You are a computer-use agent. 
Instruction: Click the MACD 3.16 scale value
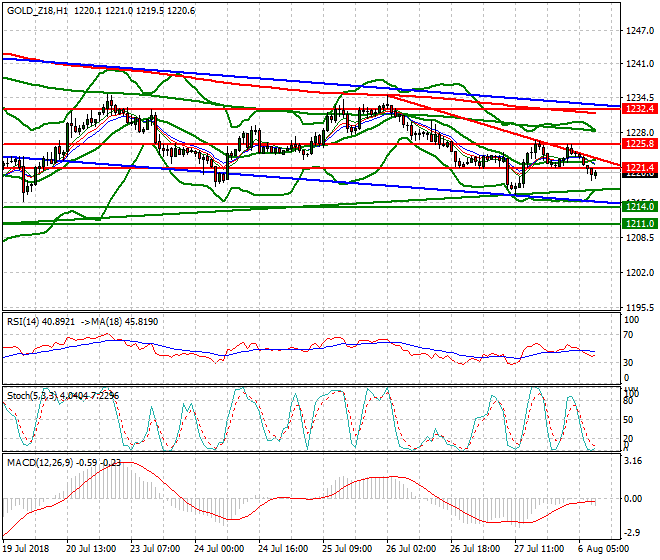tap(633, 461)
